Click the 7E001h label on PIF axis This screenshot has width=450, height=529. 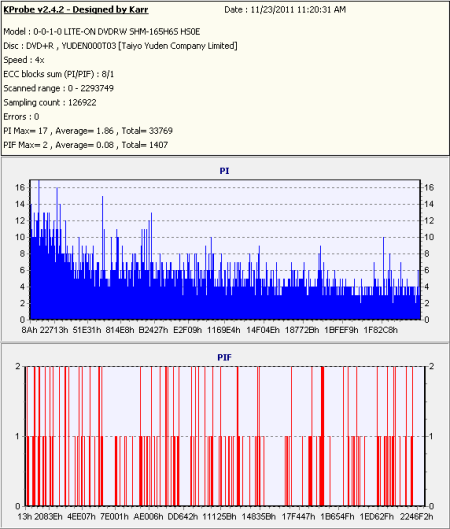coord(115,517)
